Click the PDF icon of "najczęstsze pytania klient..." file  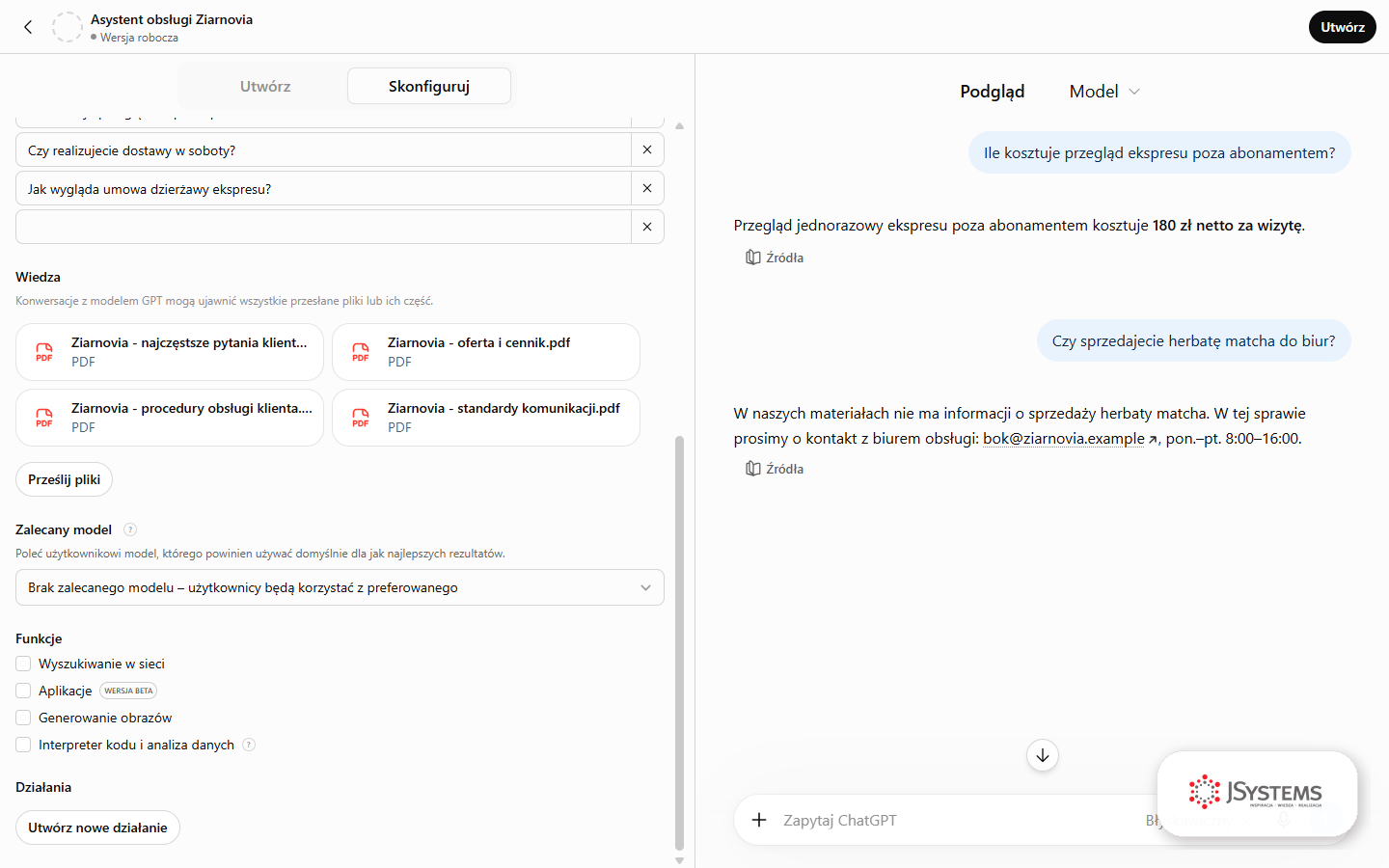pos(44,352)
